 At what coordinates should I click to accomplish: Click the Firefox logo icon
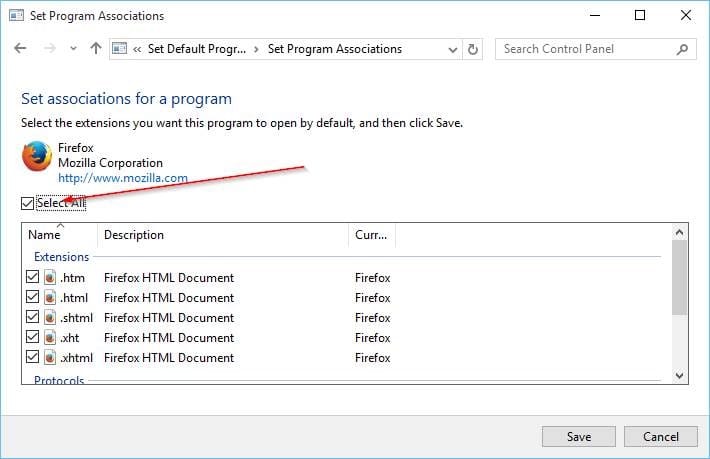point(36,156)
